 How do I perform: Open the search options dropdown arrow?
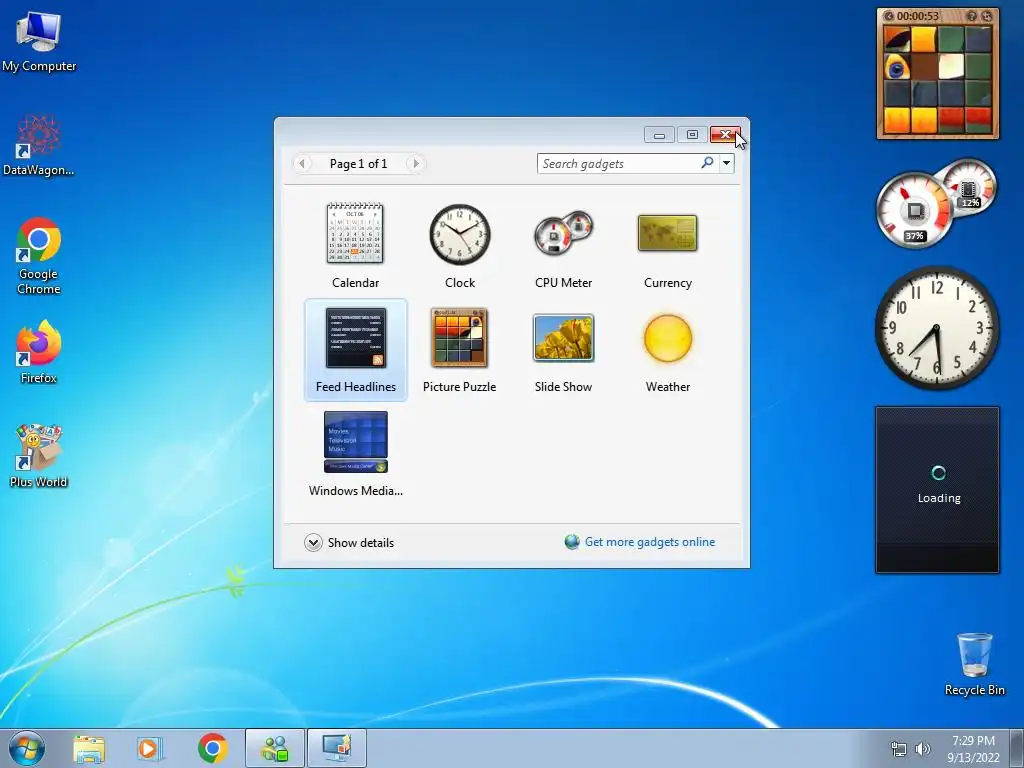click(726, 163)
